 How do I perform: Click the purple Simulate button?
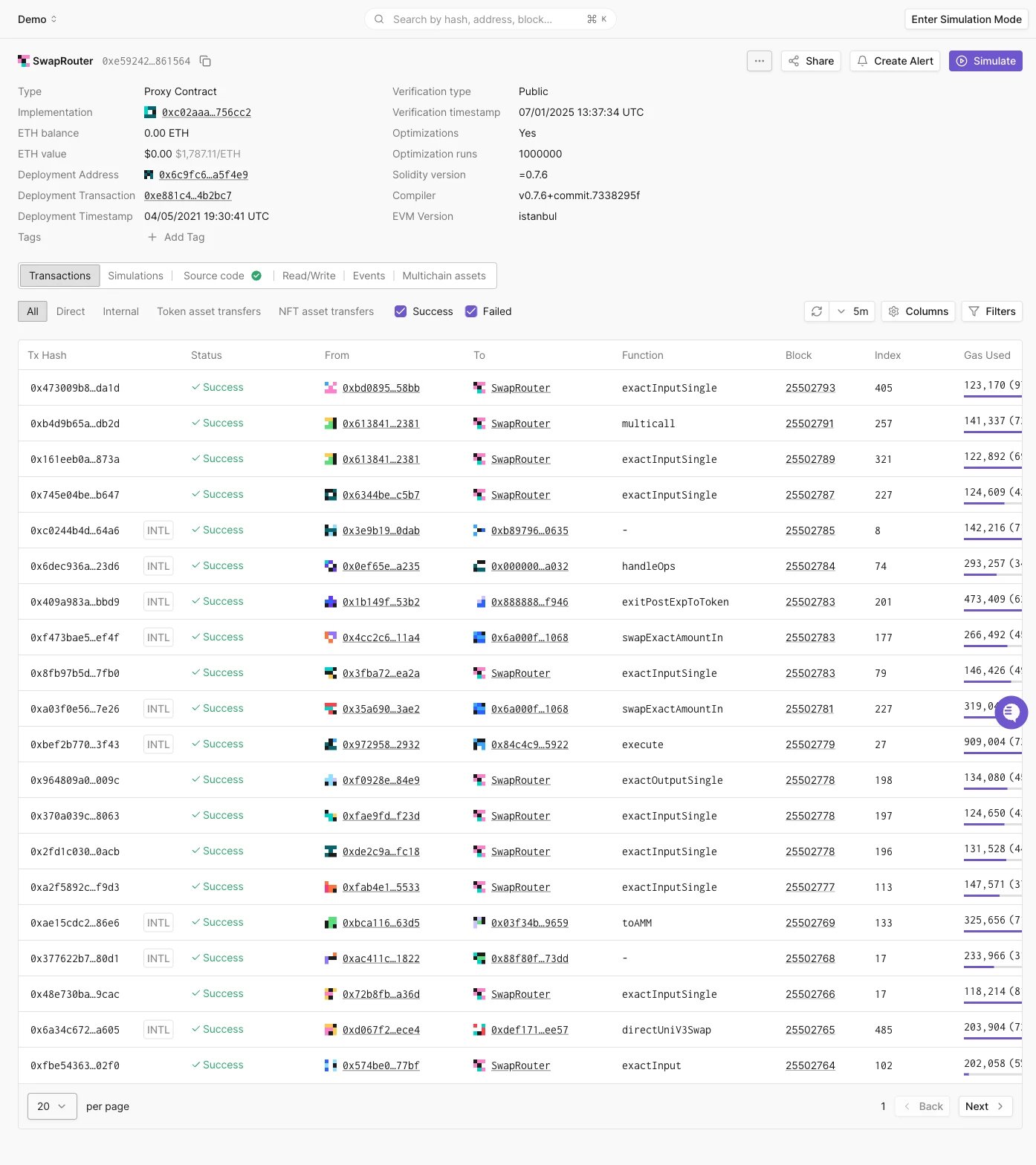[985, 61]
